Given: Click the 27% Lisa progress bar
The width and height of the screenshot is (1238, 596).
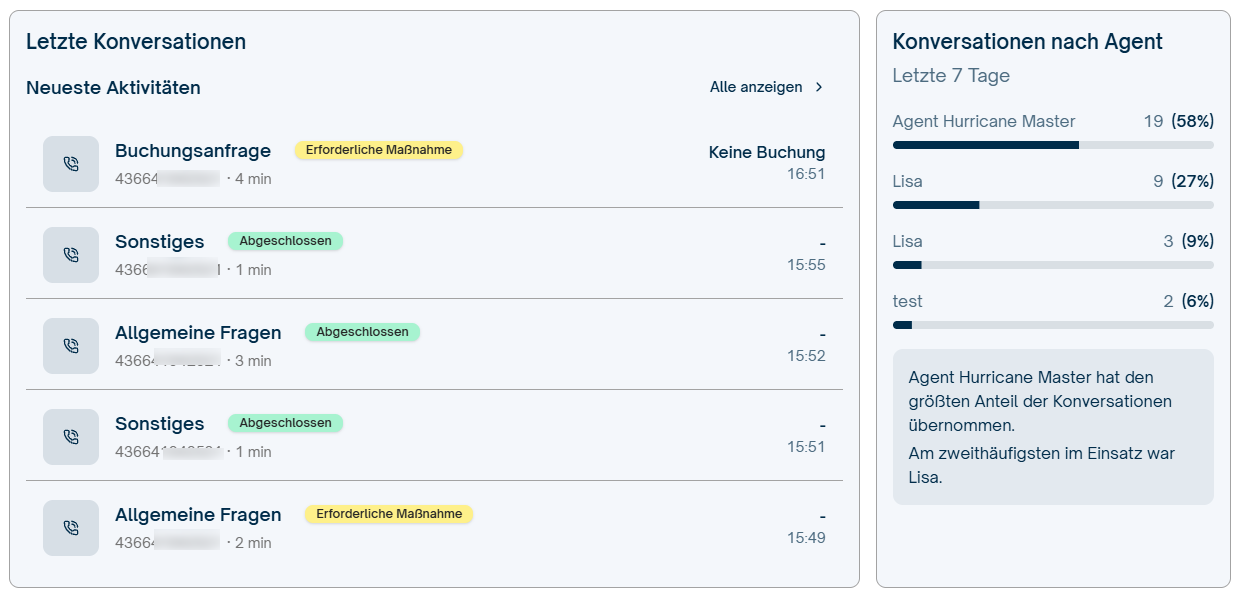Looking at the screenshot, I should click(x=1053, y=205).
